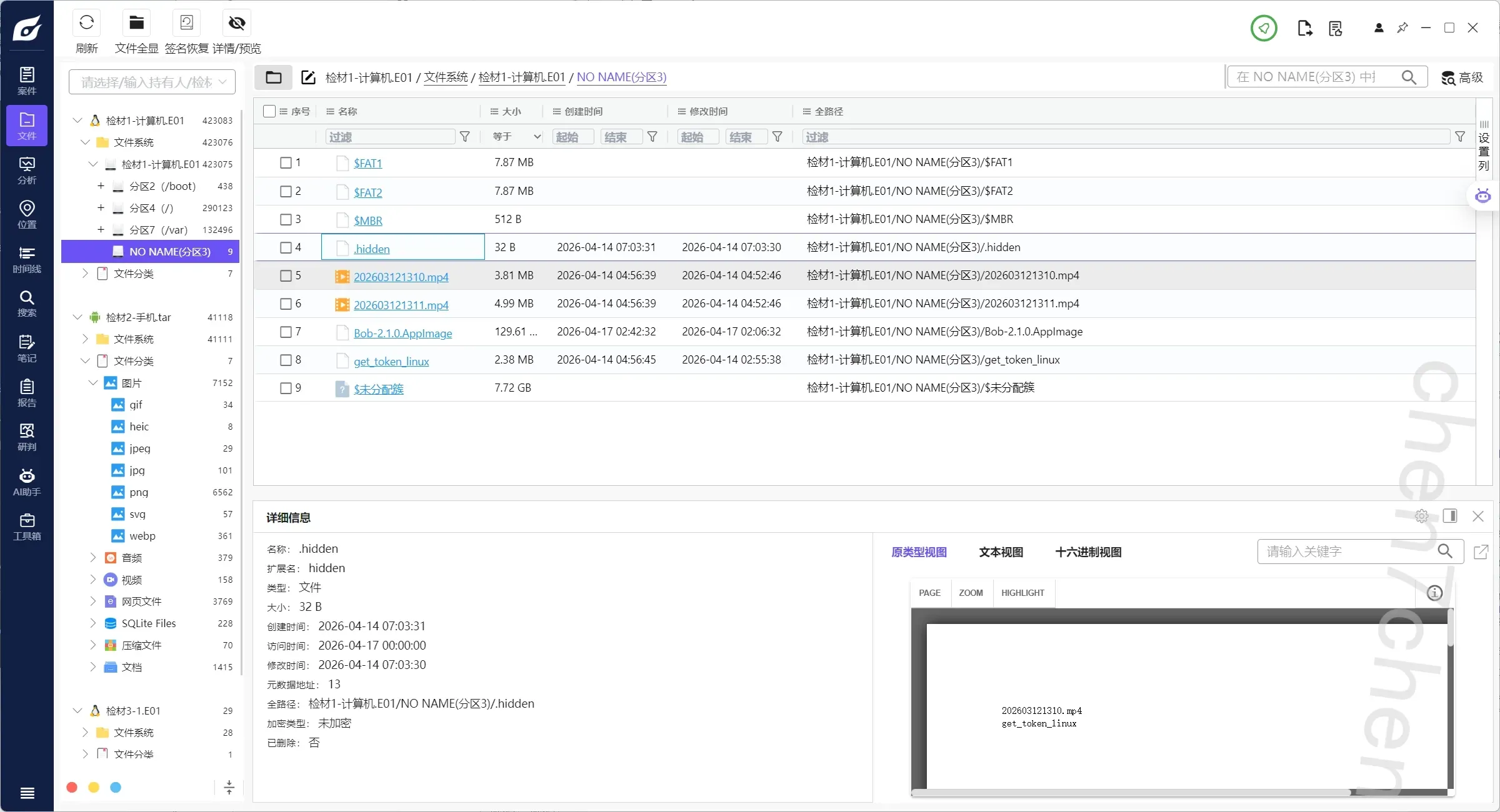Collapse the 图片 category node
This screenshot has height=812, width=1500.
click(93, 383)
